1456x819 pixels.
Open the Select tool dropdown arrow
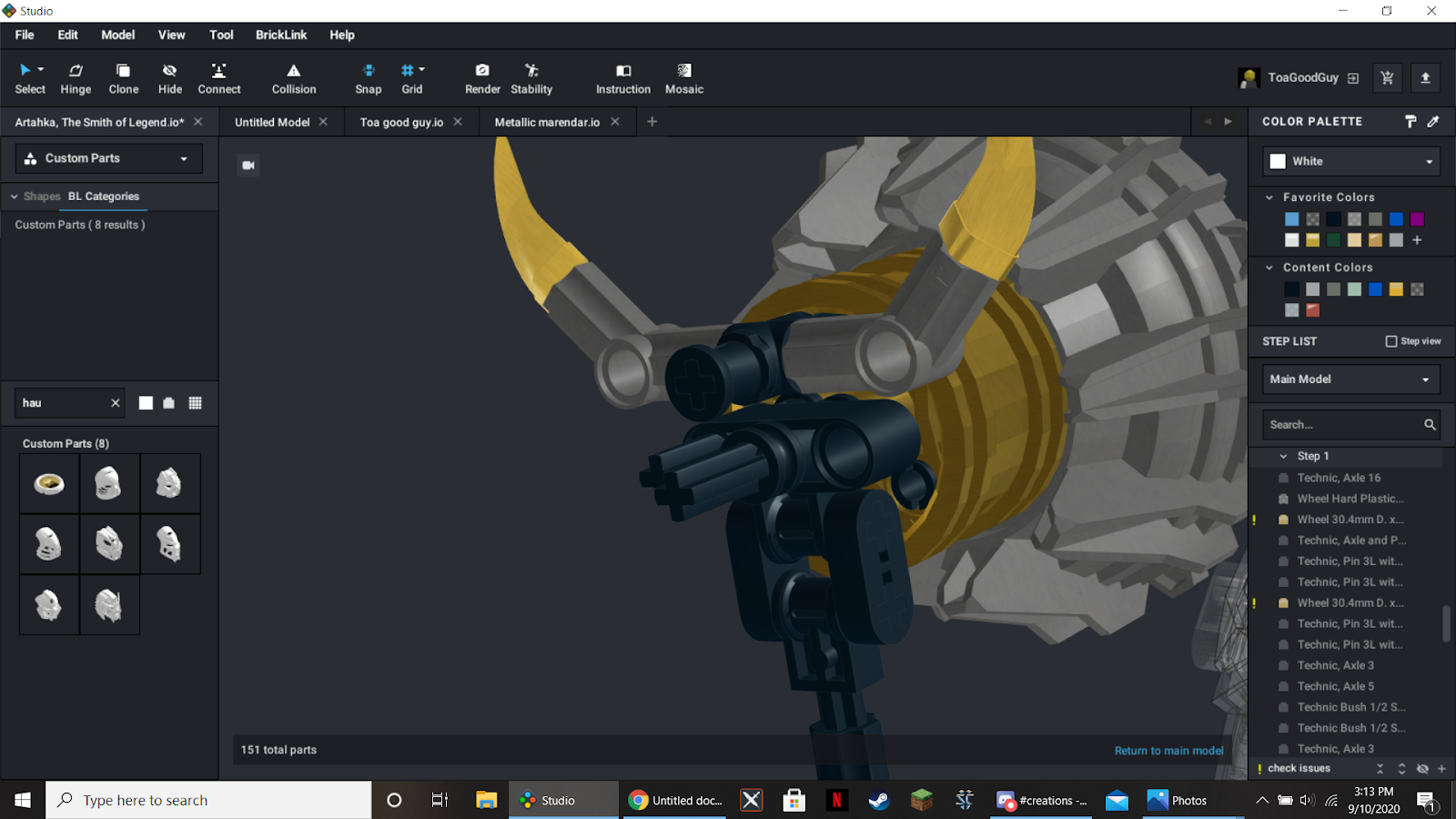pyautogui.click(x=41, y=70)
